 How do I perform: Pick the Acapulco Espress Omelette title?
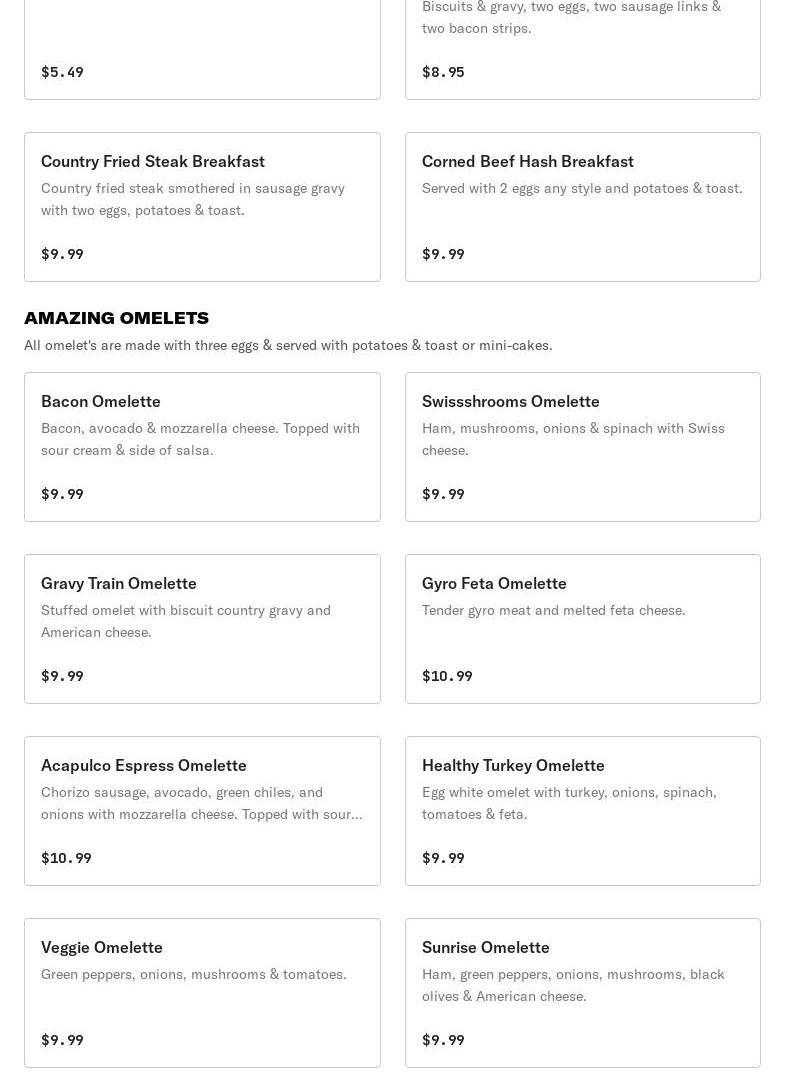(x=143, y=765)
